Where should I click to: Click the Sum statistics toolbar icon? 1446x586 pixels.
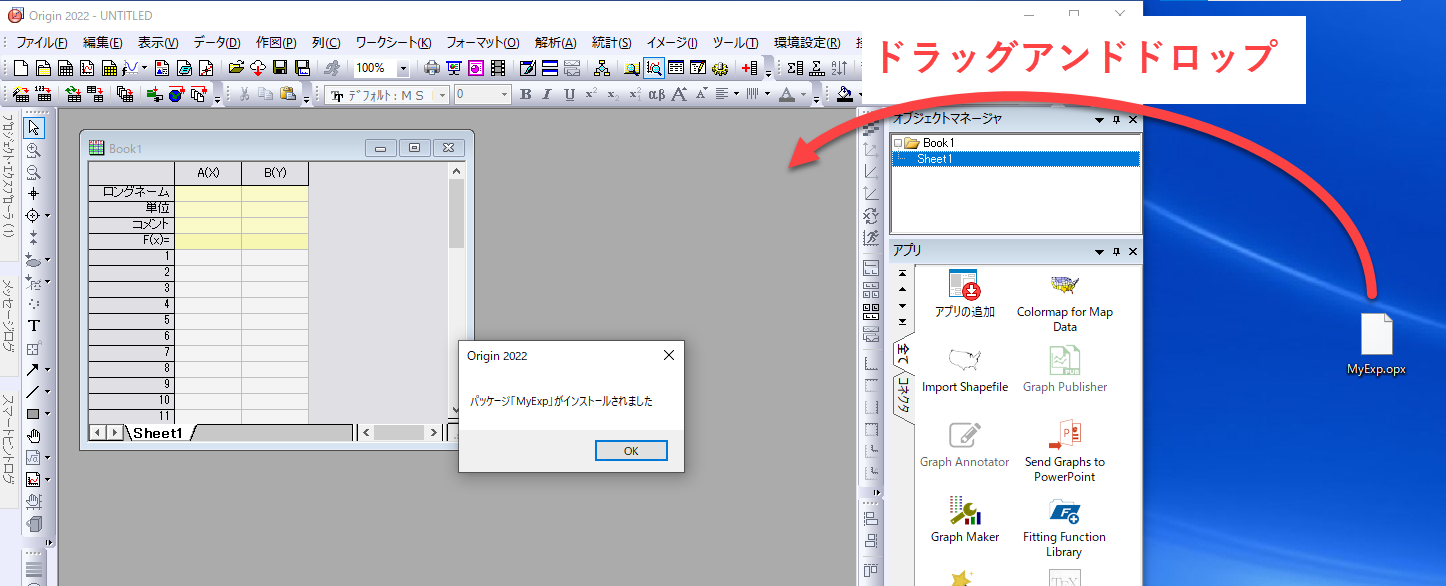(795, 68)
